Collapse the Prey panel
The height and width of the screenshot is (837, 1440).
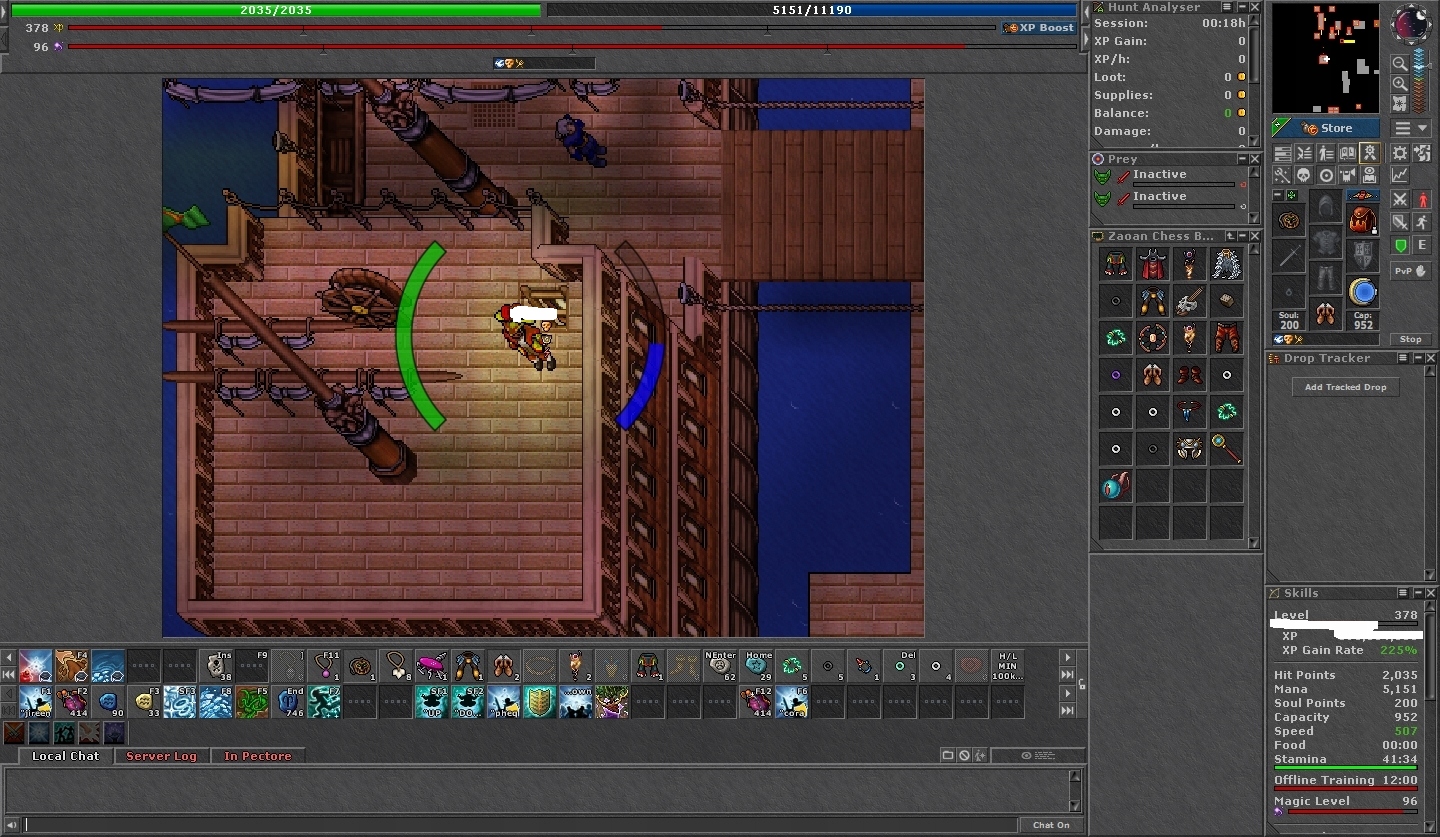point(1241,159)
